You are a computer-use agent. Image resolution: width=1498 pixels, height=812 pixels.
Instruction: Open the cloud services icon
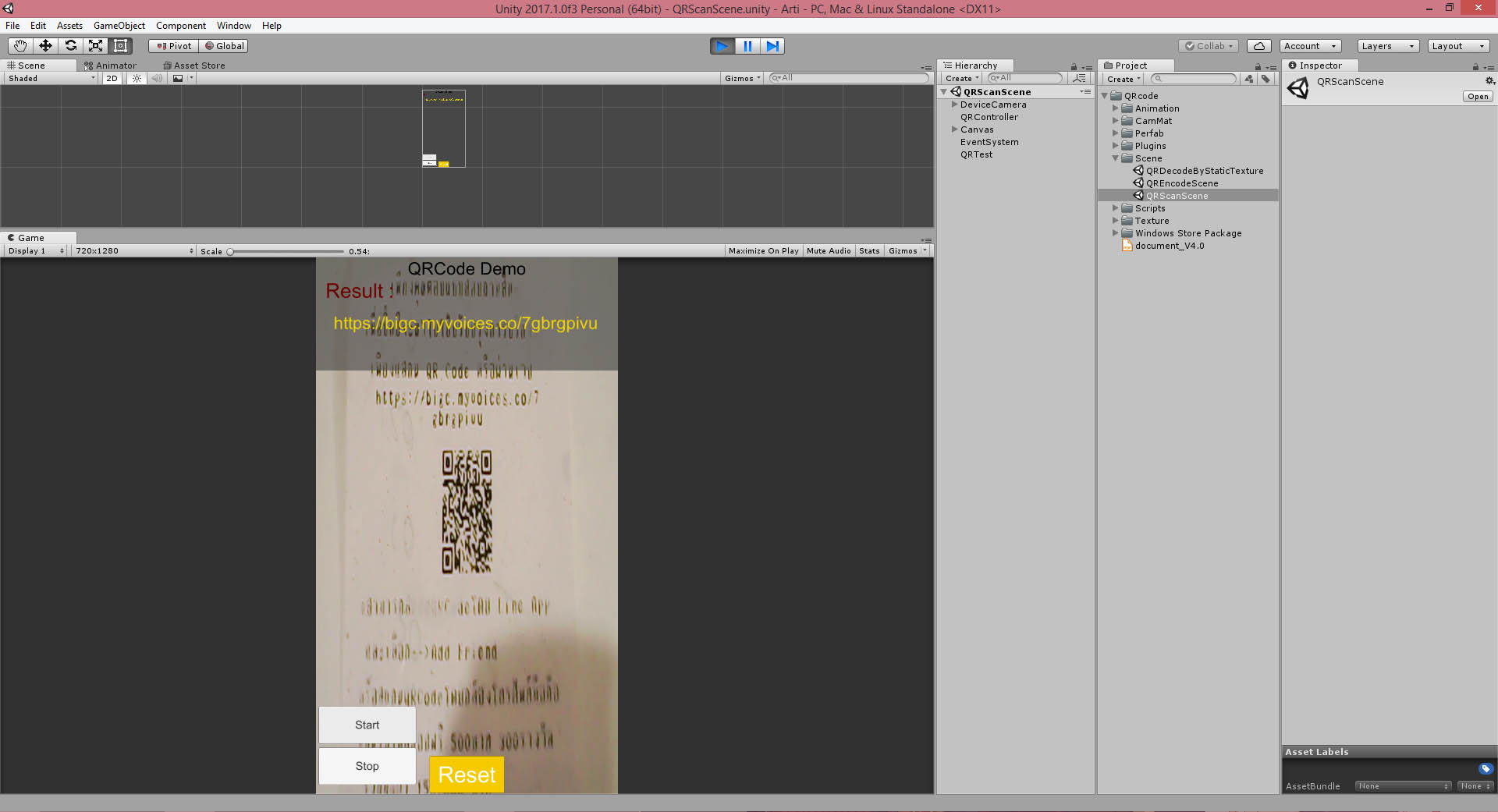[x=1259, y=46]
